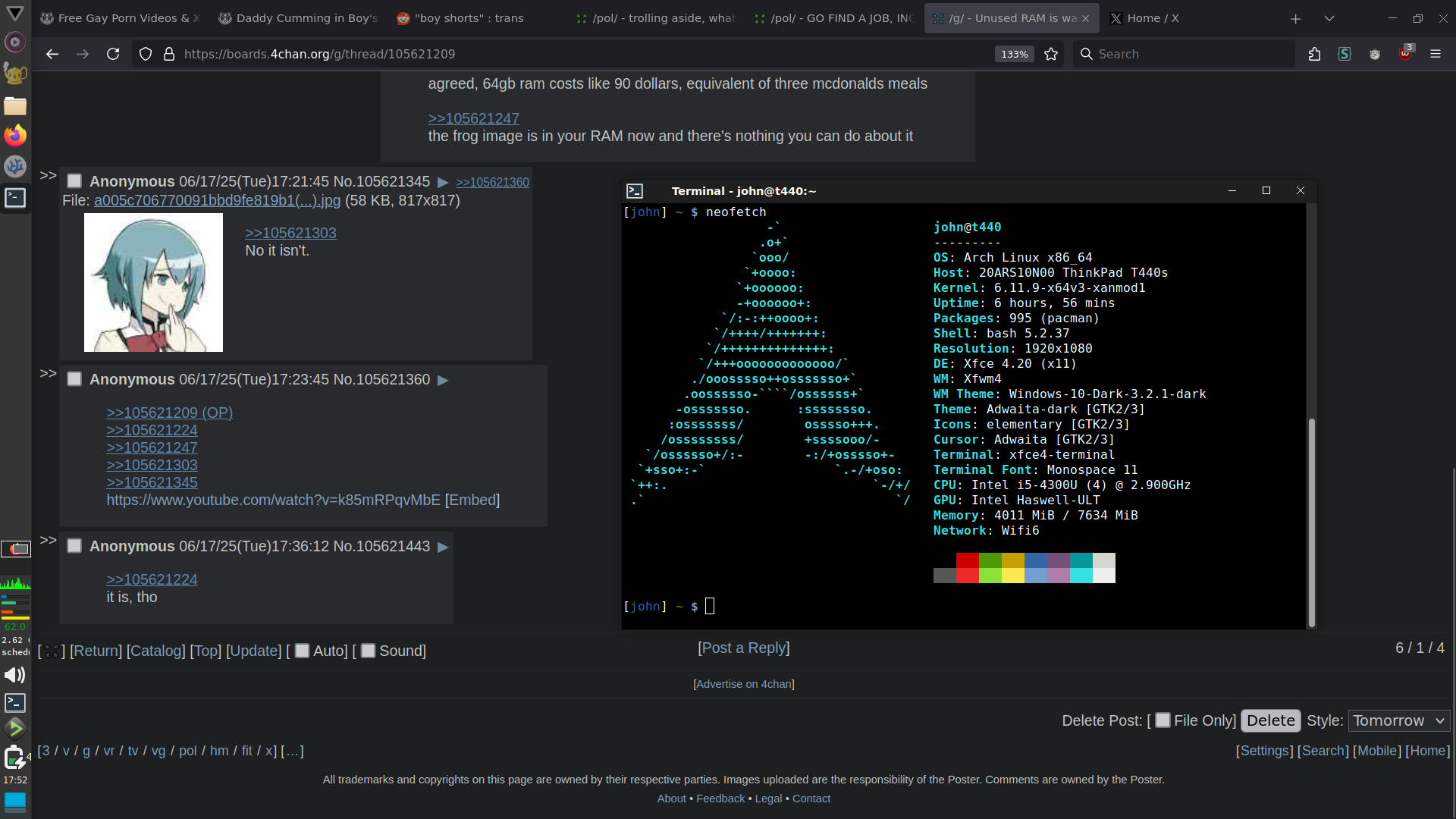
Task: Open the a005c706770091bbd9fe819b1 jpg file link
Action: [x=217, y=201]
